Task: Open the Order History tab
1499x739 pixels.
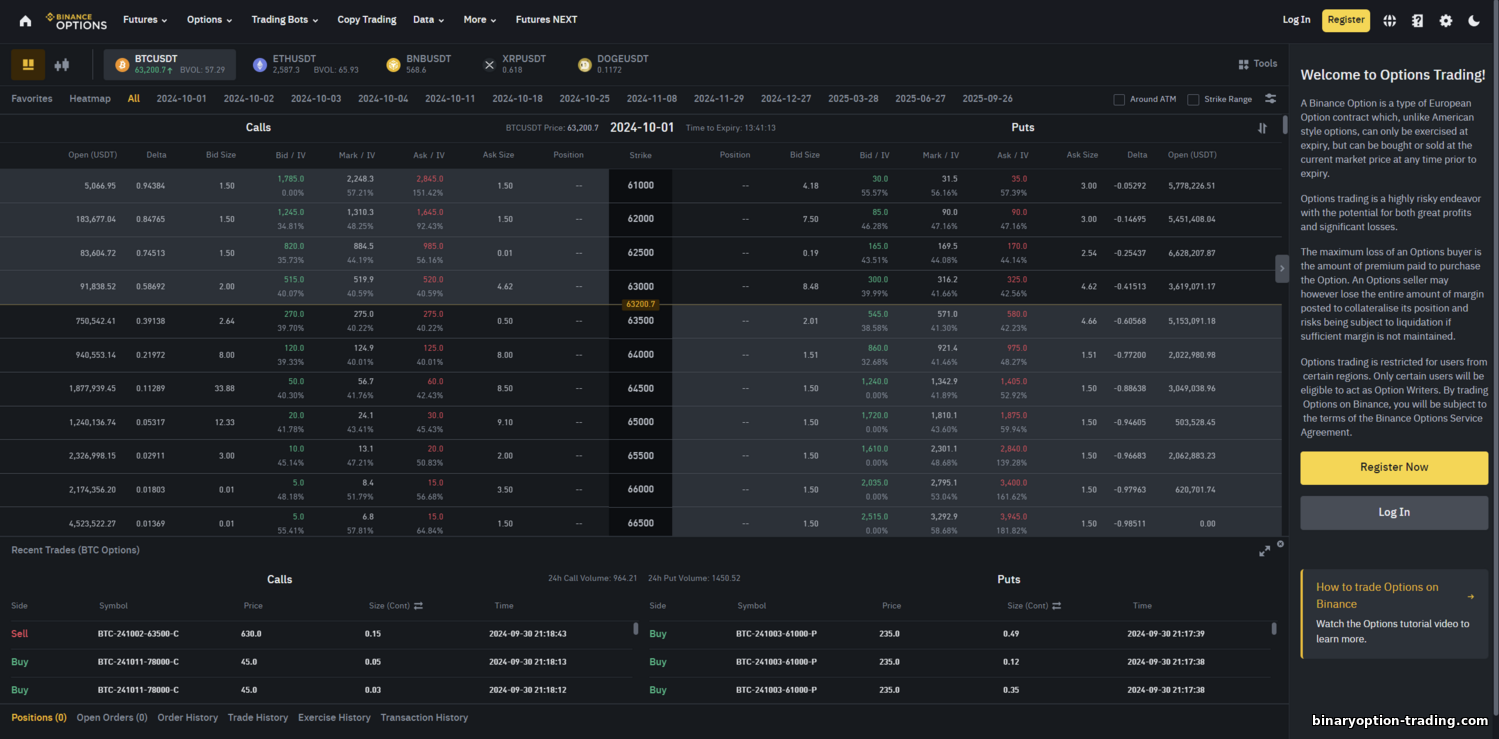Action: click(187, 718)
